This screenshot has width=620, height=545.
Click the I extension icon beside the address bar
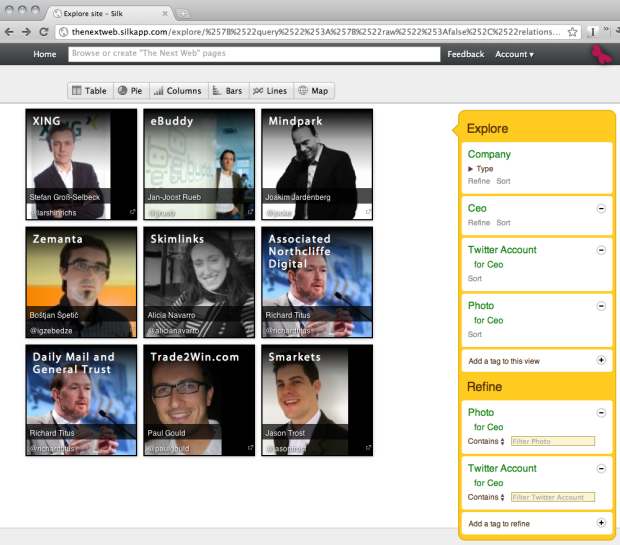click(x=592, y=32)
